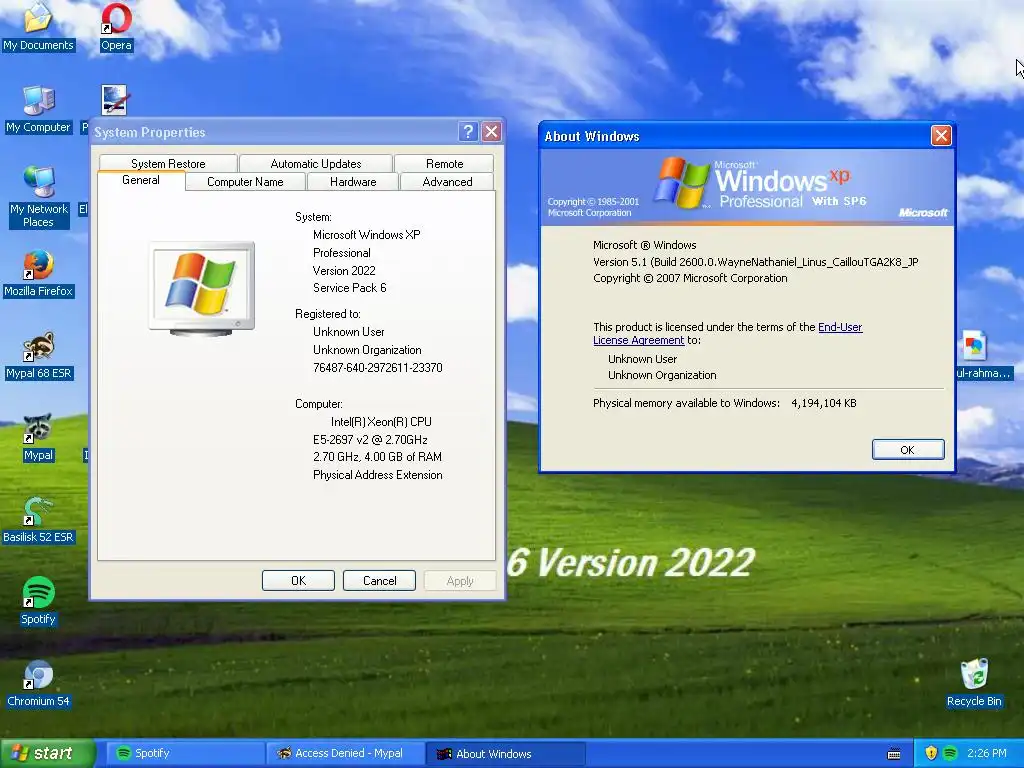Switch to the Automatic Updates tab
Image resolution: width=1024 pixels, height=768 pixels.
tap(315, 163)
